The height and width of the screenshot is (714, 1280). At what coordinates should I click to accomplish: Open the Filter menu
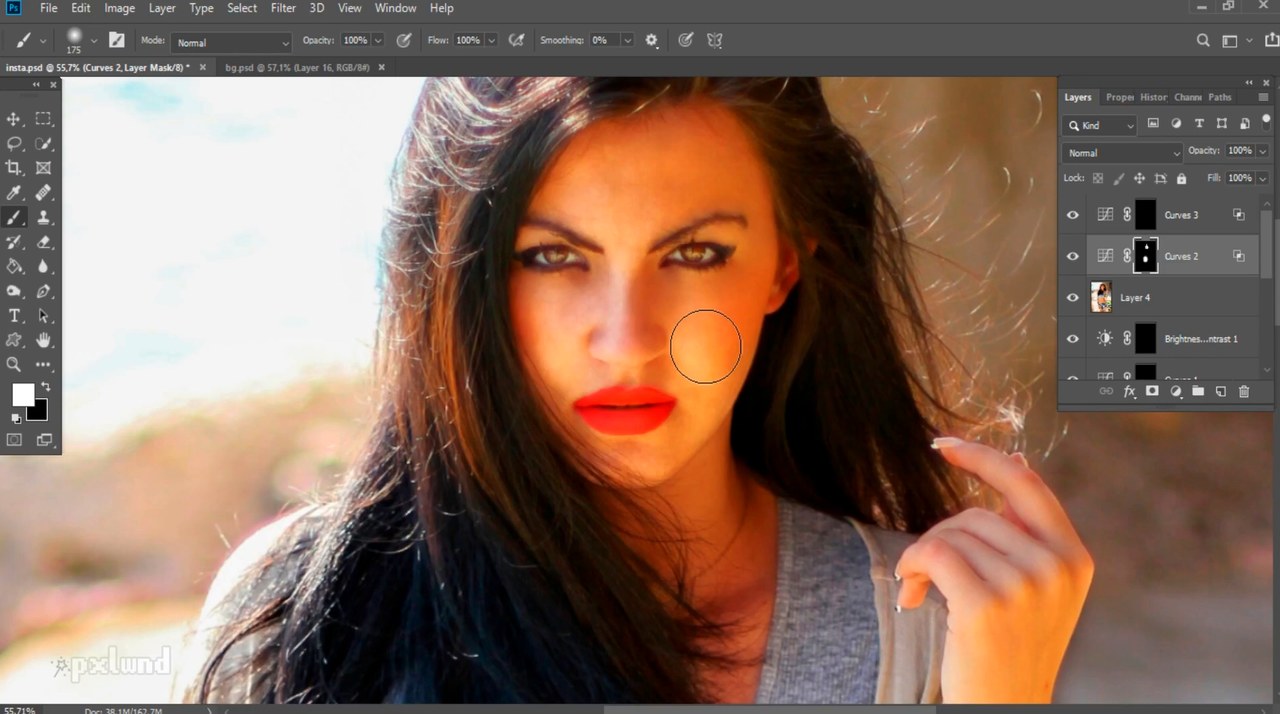tap(283, 8)
